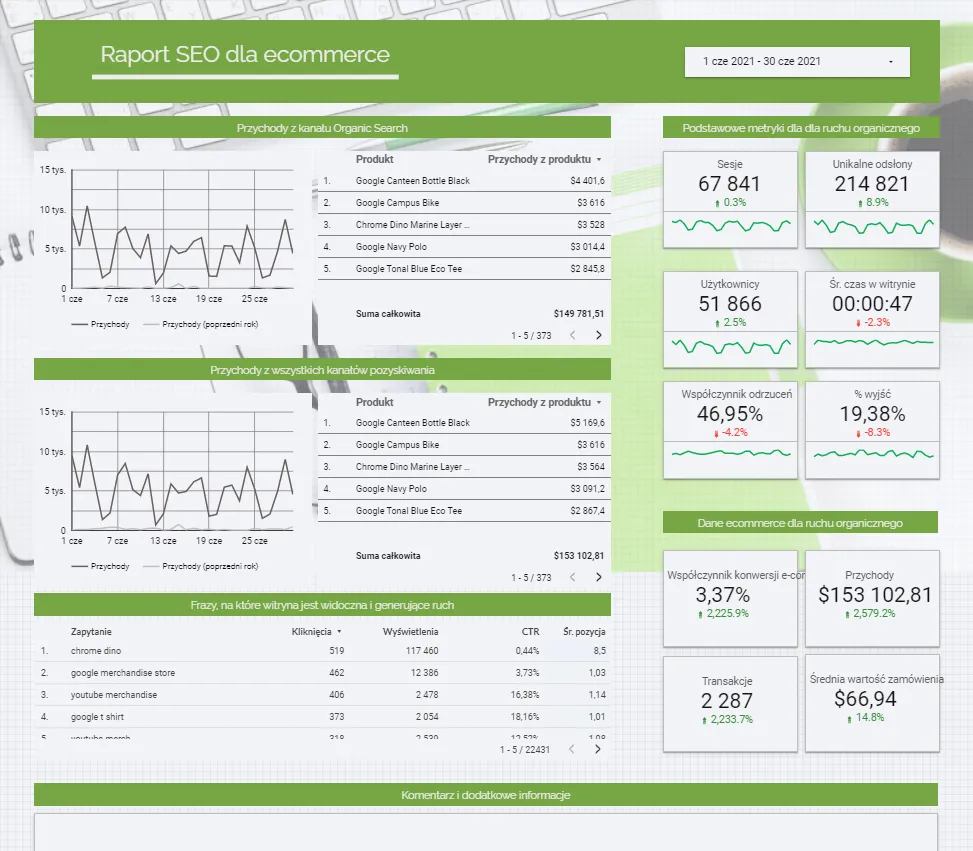This screenshot has height=851, width=973.
Task: Click the Unikalne odsłony sparkline chart
Action: tap(872, 227)
